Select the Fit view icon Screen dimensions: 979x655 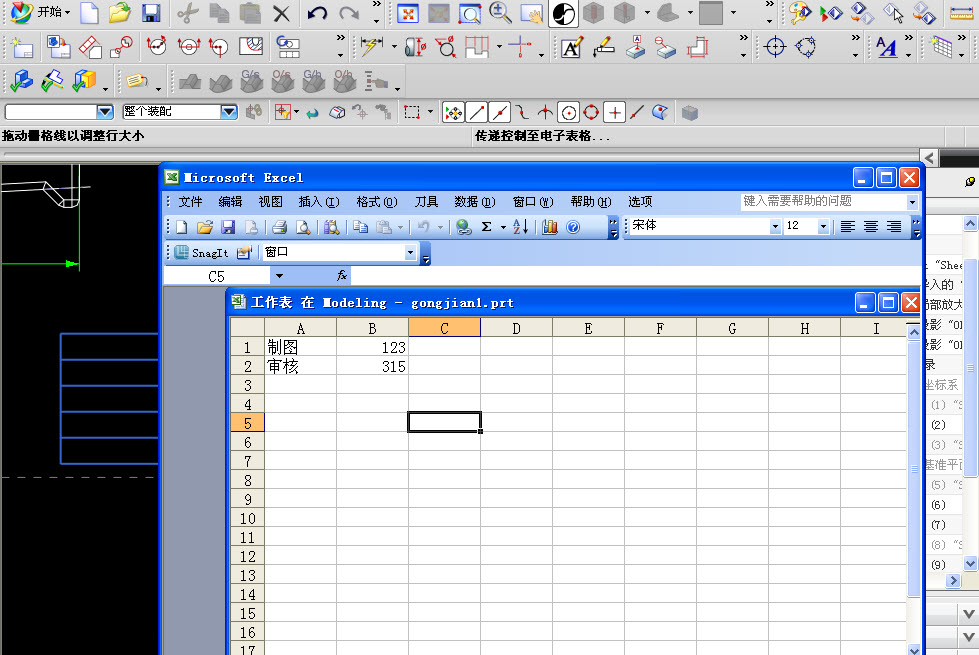(x=408, y=13)
